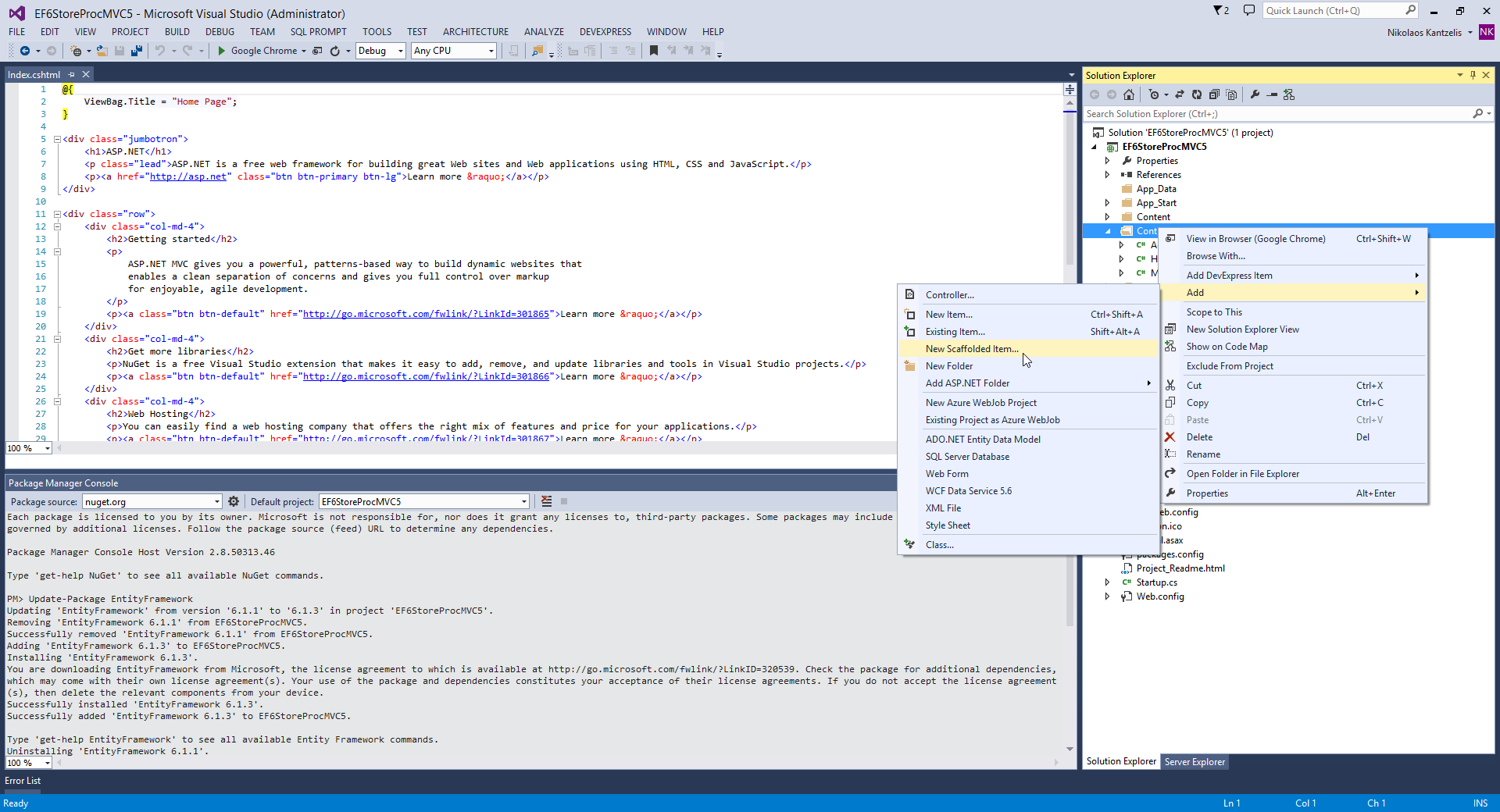Collapse the row div on line 11
Viewport: 1500px width, 812px height.
[57, 214]
